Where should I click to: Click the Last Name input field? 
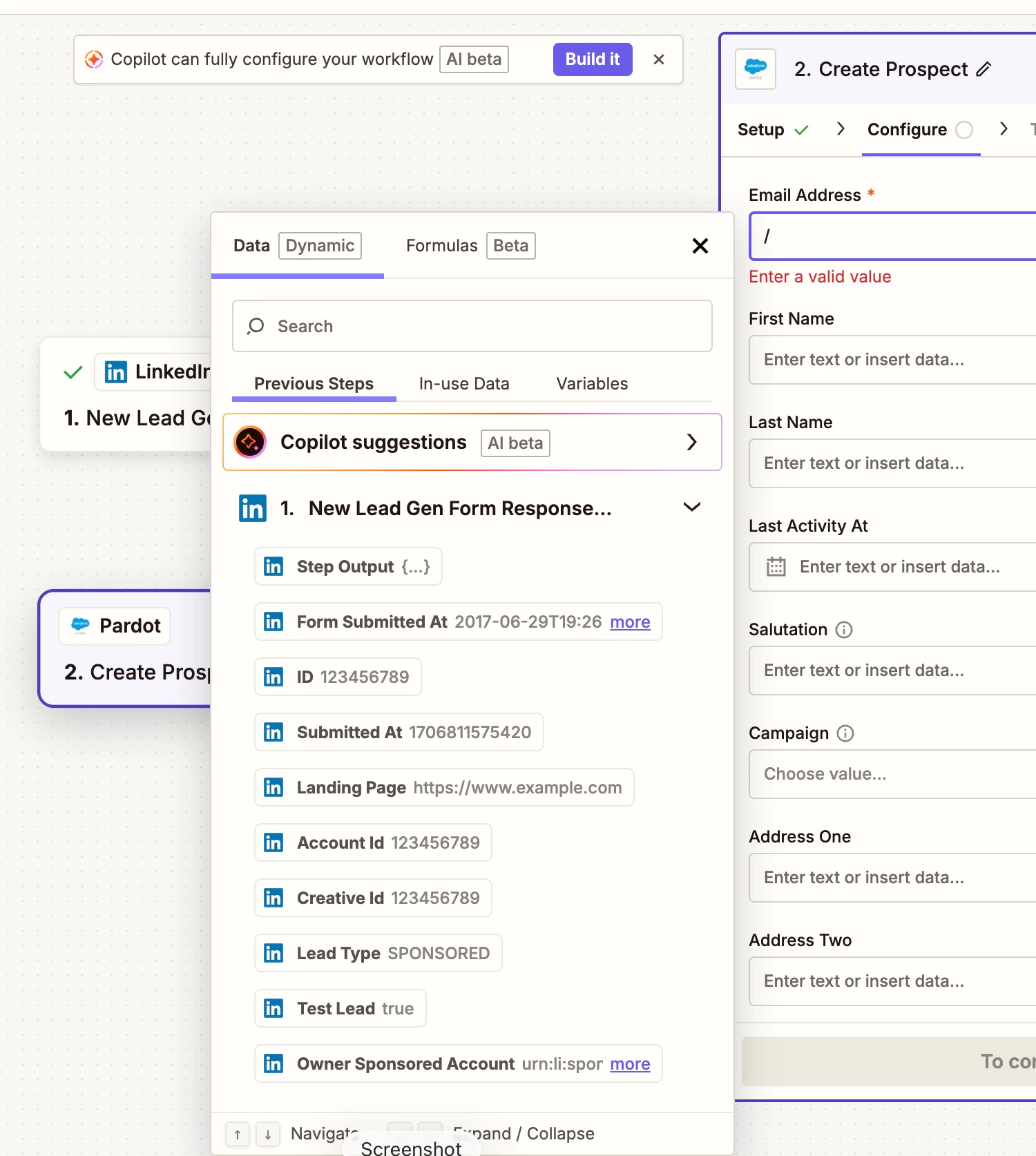(892, 463)
